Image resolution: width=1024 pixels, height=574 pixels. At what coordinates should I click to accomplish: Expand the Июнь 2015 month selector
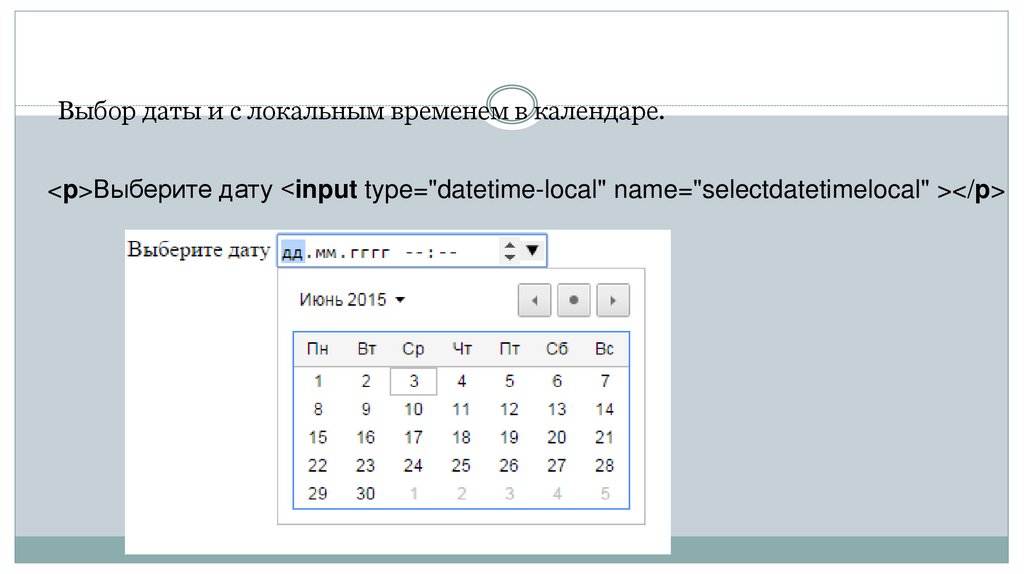pos(352,300)
